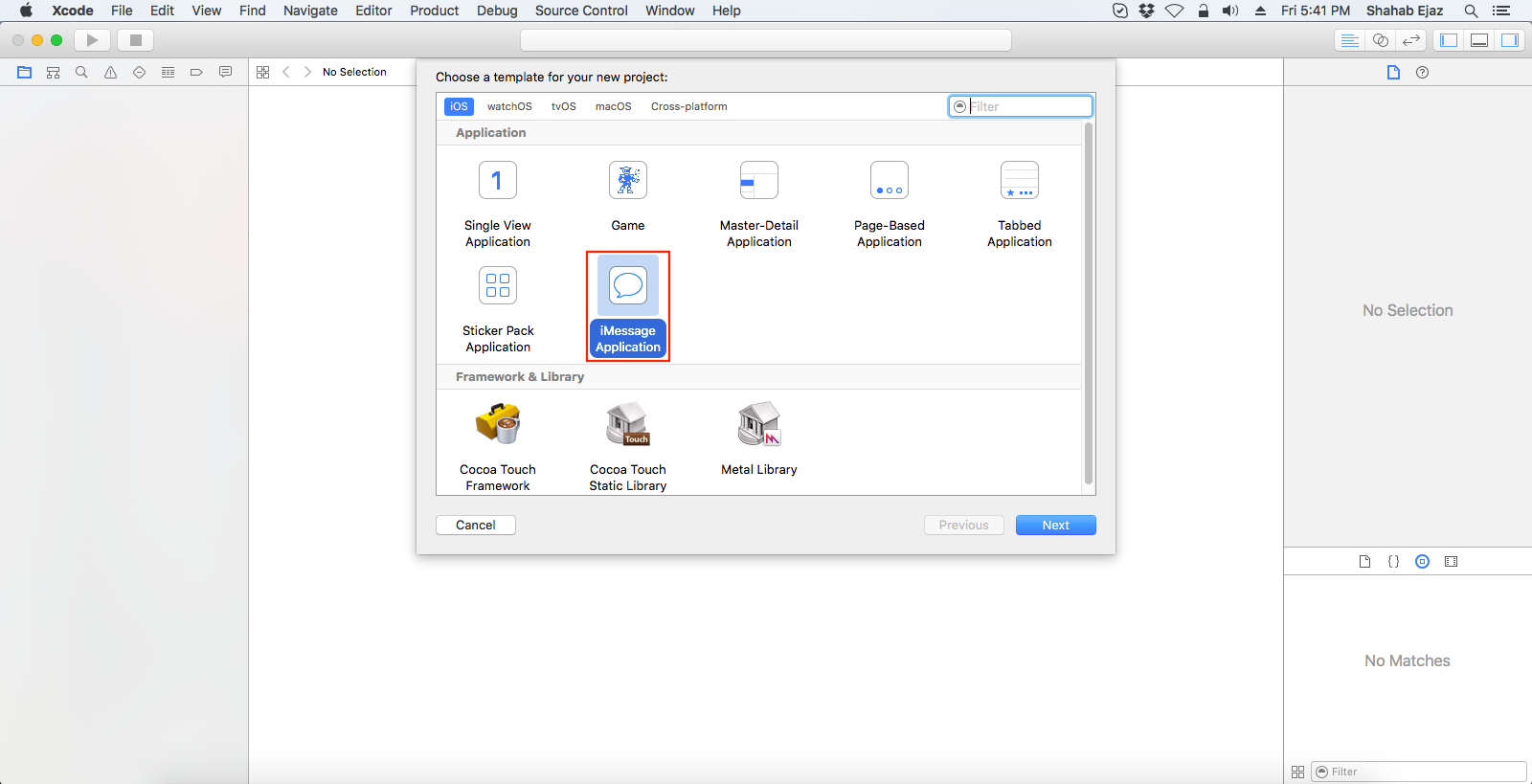
Task: Toggle the Utilities panel visibility
Action: (x=1510, y=40)
